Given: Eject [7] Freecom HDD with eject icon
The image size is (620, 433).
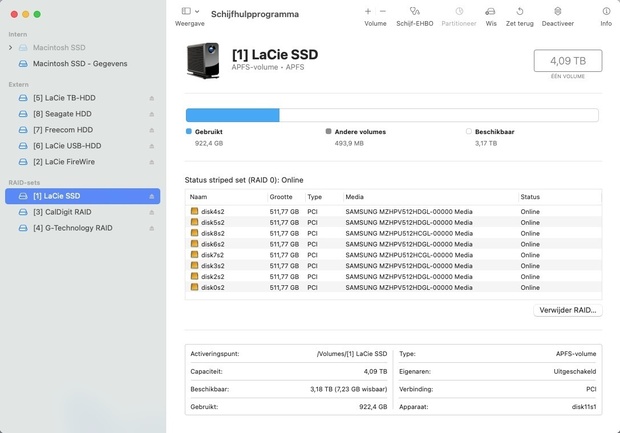Looking at the screenshot, I should [151, 130].
